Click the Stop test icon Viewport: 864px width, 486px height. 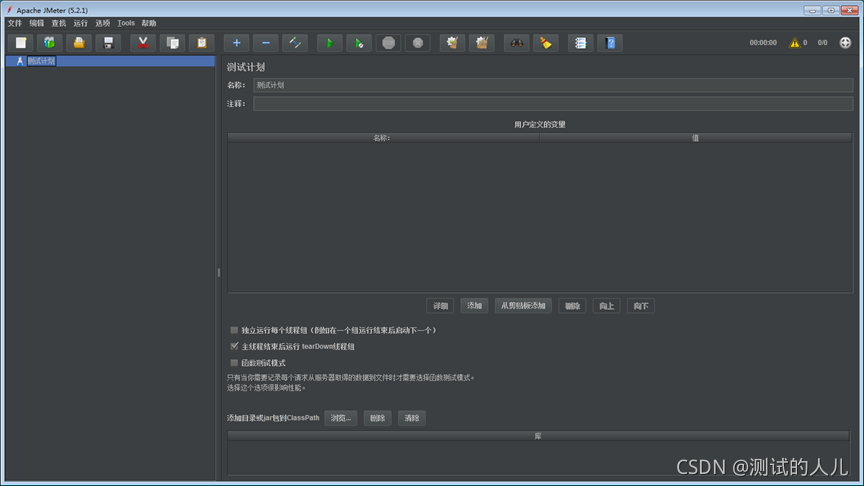388,43
